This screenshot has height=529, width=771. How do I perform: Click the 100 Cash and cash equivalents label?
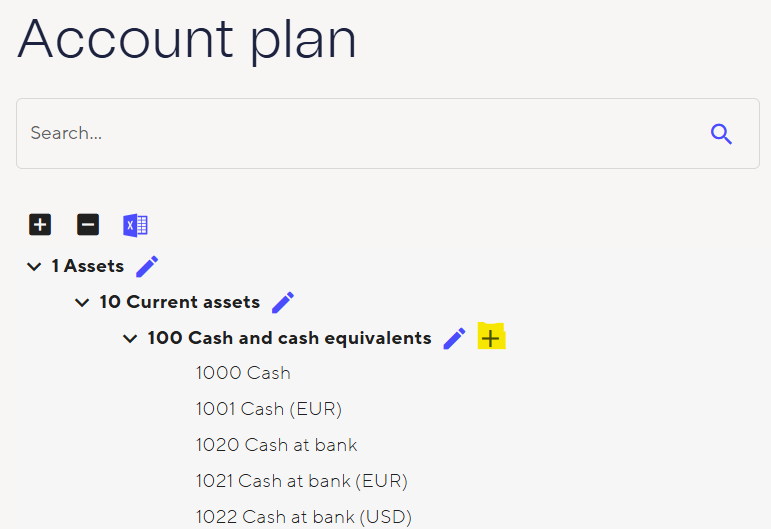coord(289,338)
